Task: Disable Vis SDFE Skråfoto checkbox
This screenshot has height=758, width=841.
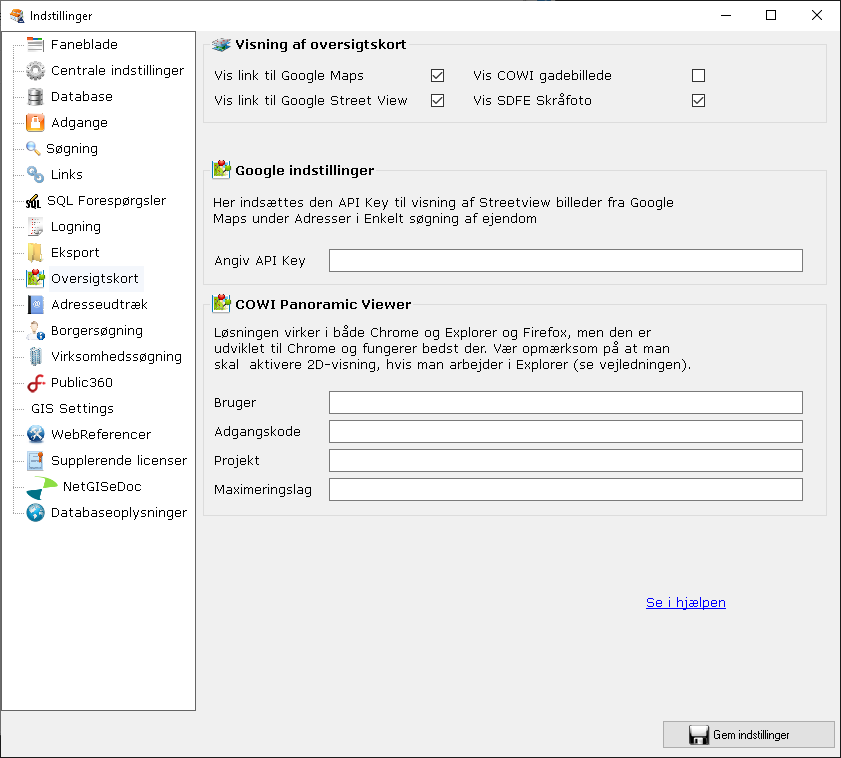Action: tap(699, 101)
